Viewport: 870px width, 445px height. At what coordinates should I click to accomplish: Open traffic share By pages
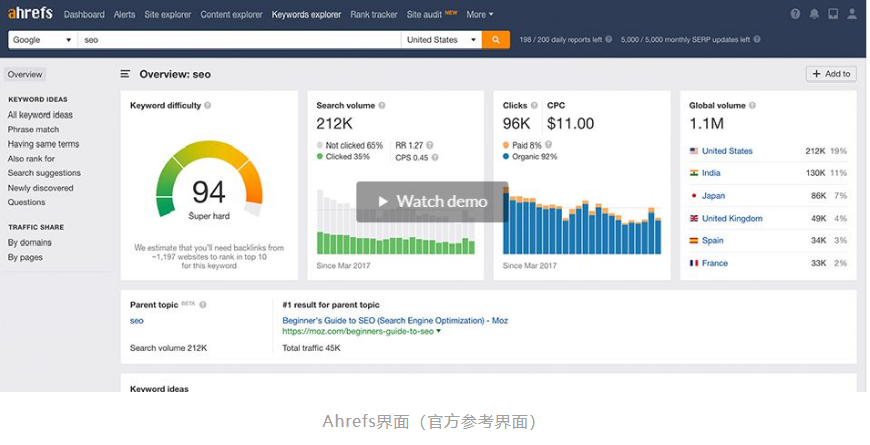[x=25, y=257]
